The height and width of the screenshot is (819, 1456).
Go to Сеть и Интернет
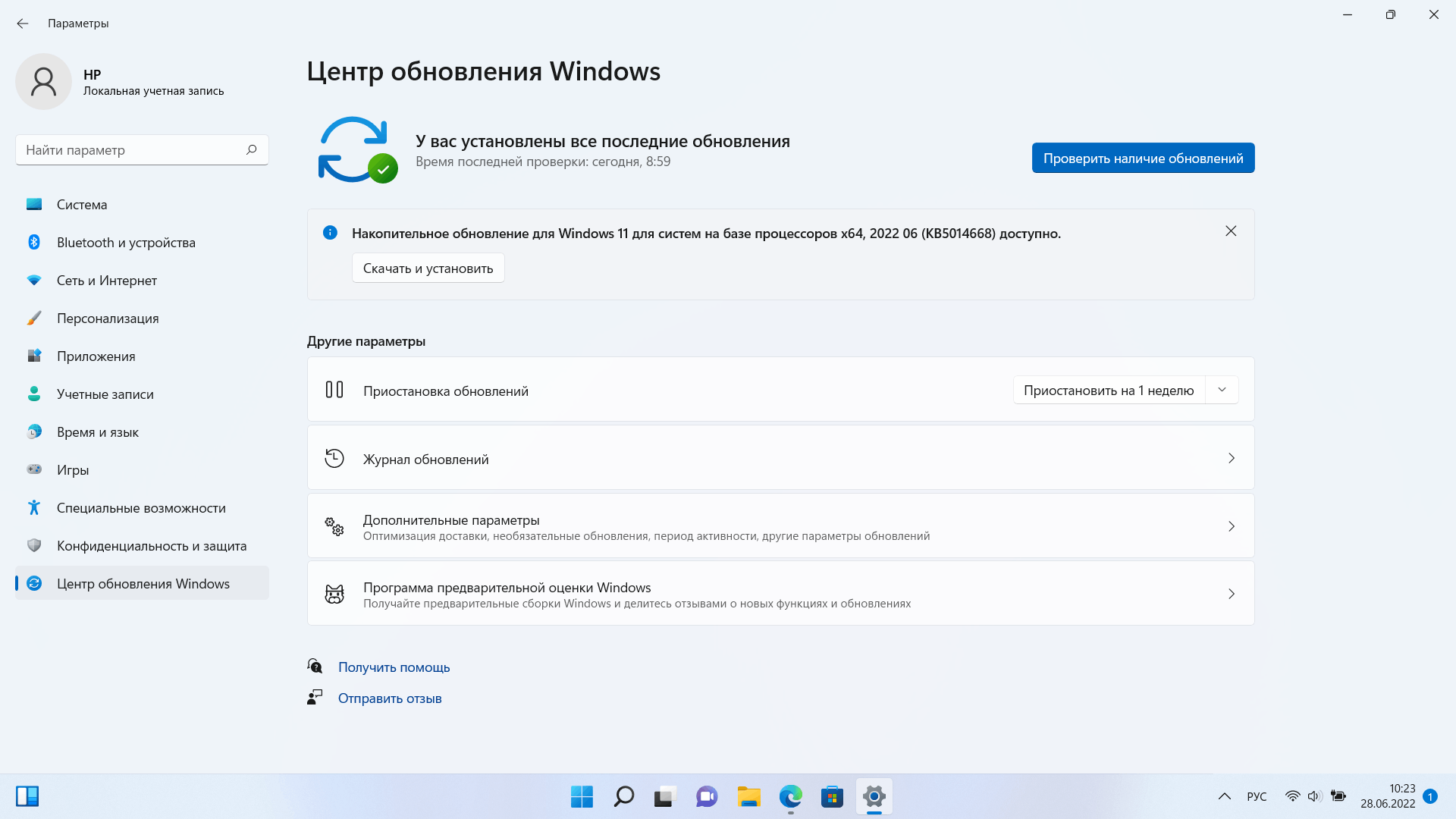pos(142,281)
